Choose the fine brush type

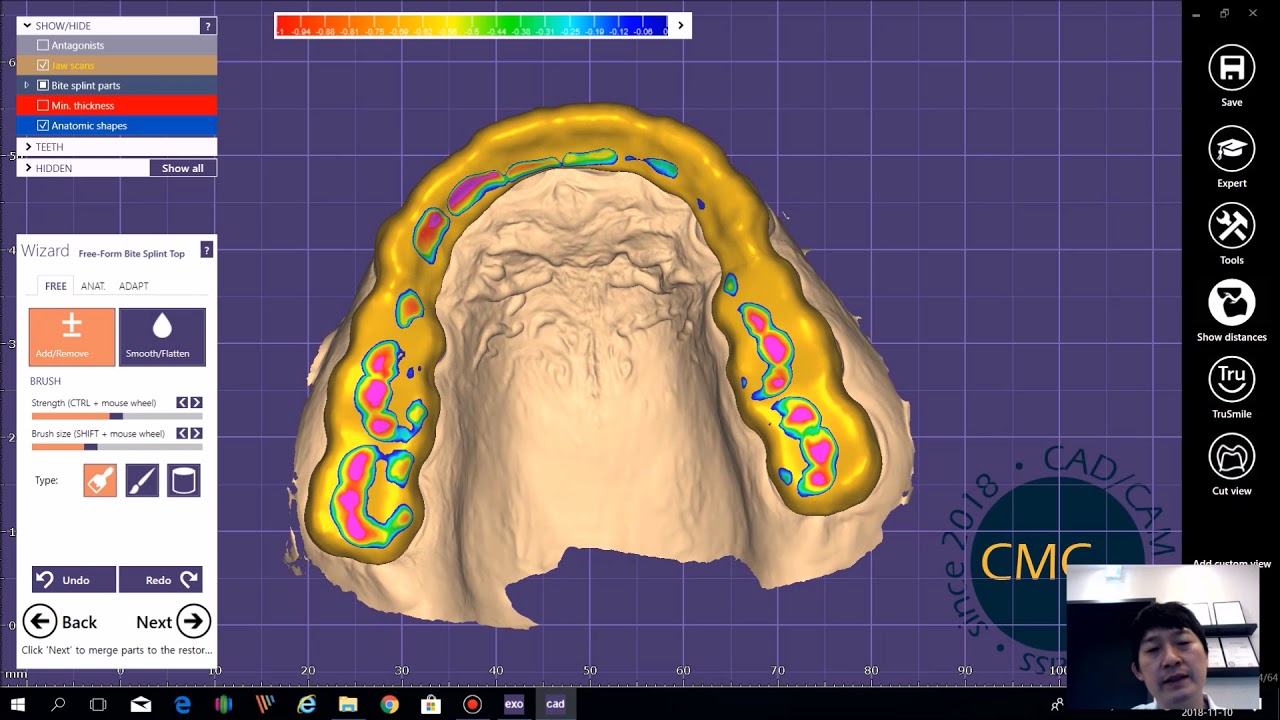(142, 481)
